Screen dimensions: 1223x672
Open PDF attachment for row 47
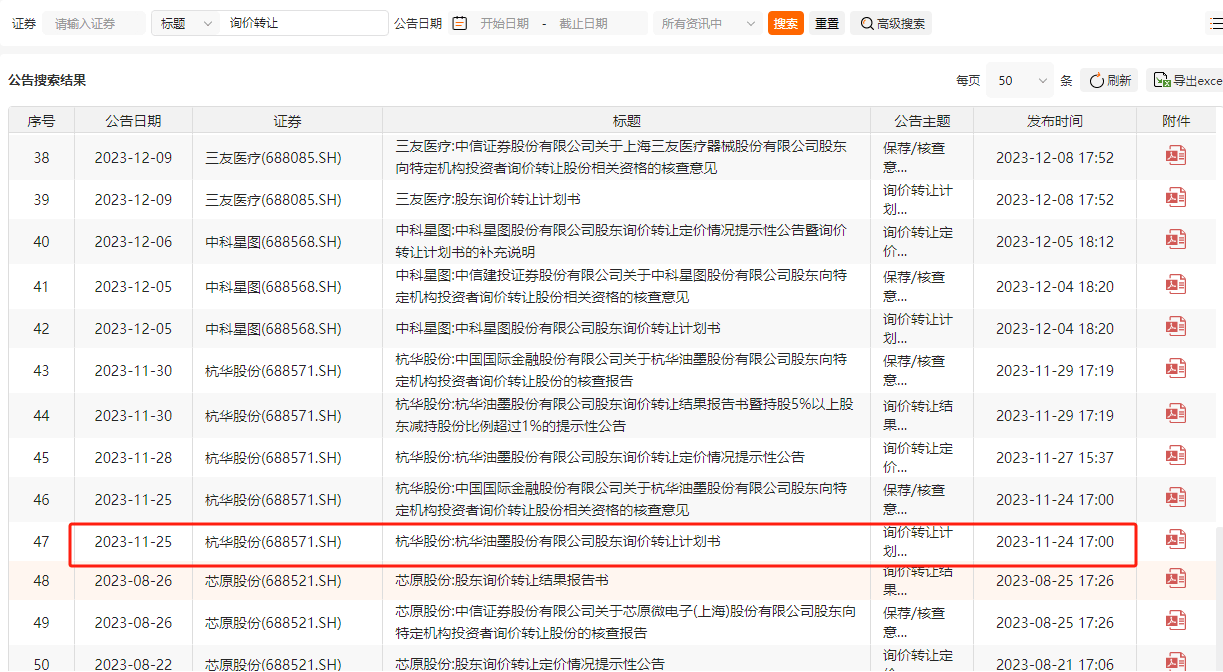[1176, 539]
